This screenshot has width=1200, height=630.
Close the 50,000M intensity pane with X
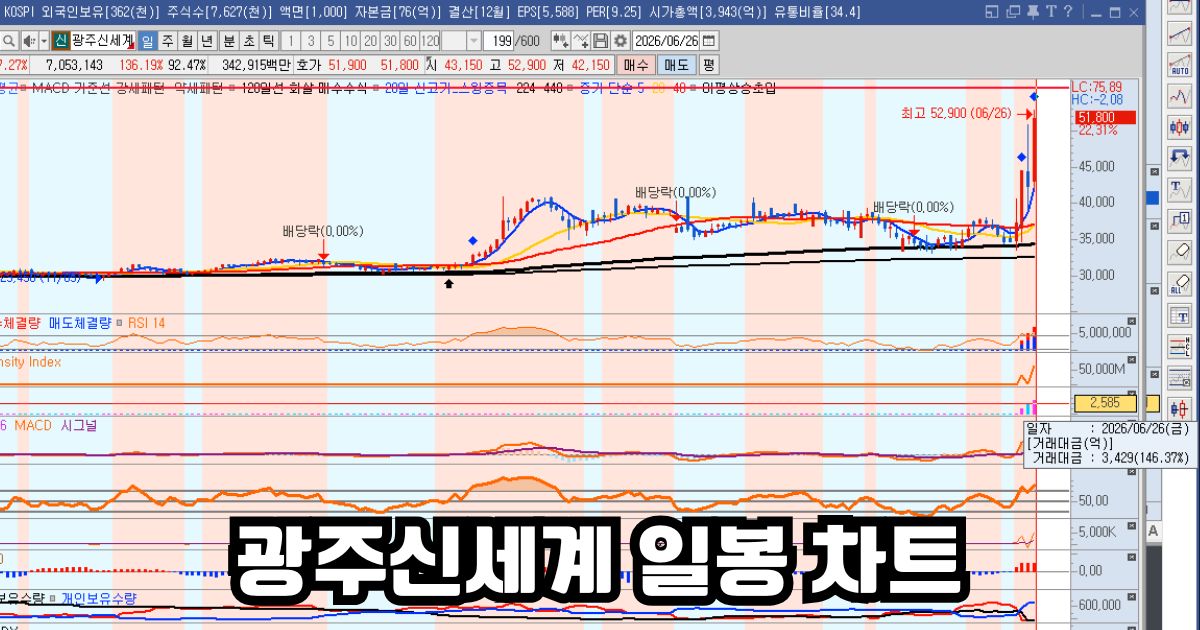tap(1131, 360)
